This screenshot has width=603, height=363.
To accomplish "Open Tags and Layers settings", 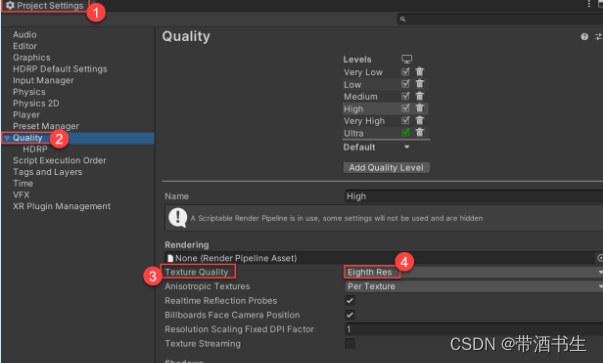I will tap(47, 172).
